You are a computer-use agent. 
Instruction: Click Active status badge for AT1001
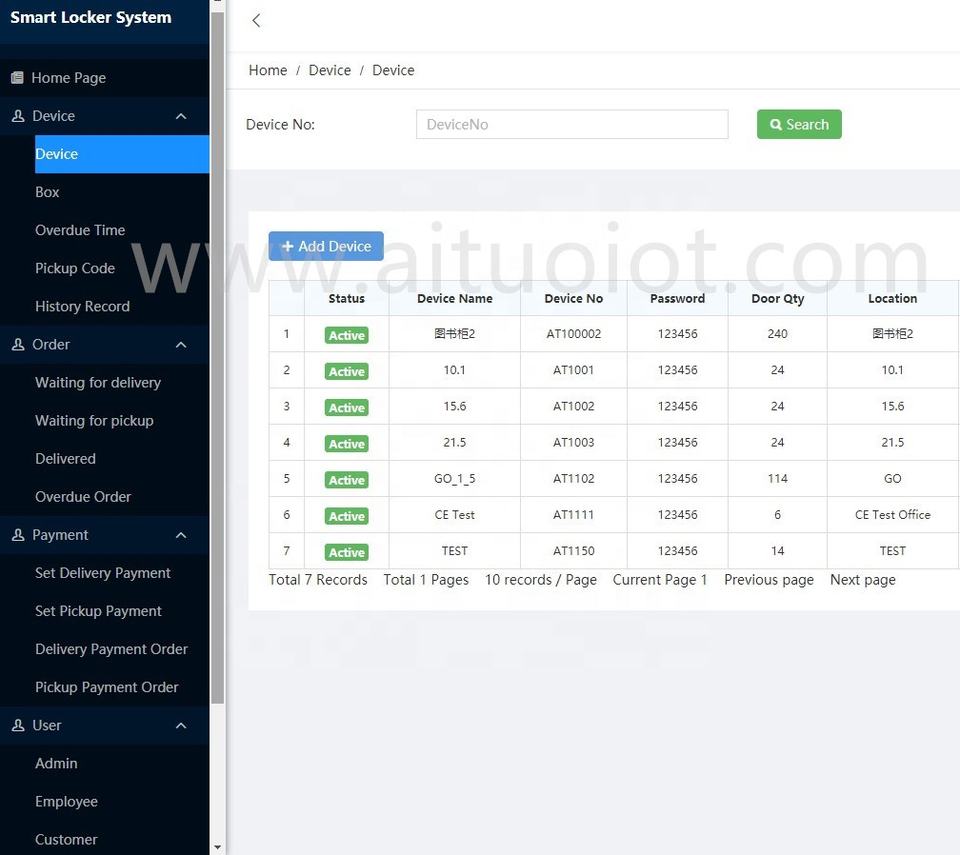(347, 371)
